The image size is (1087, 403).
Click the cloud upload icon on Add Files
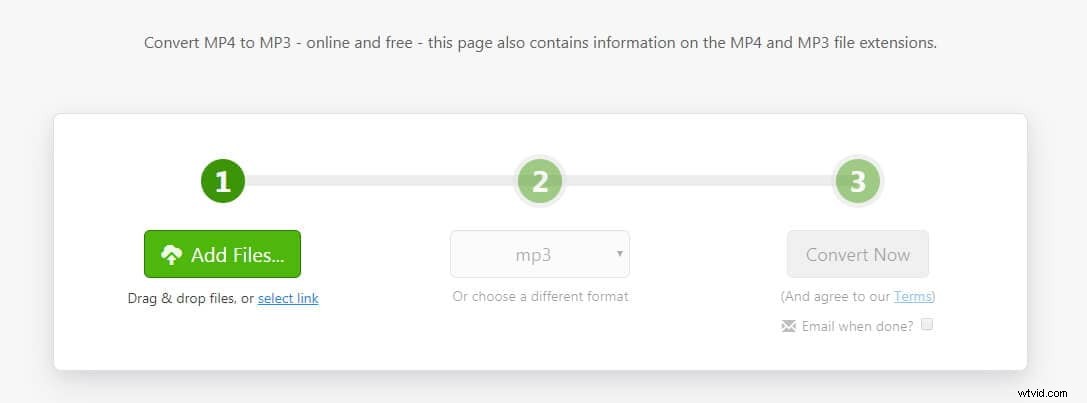171,255
